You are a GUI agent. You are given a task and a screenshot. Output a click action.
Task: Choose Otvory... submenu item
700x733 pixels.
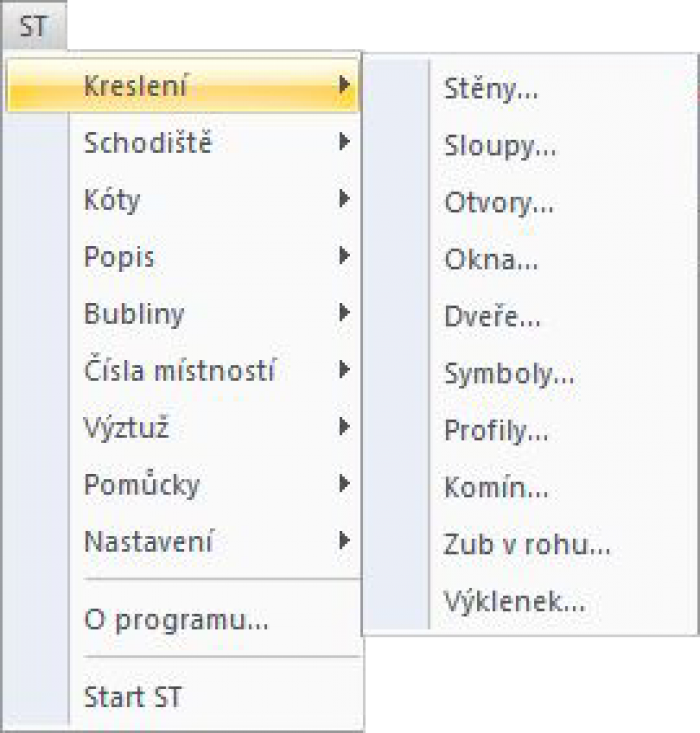click(x=499, y=204)
